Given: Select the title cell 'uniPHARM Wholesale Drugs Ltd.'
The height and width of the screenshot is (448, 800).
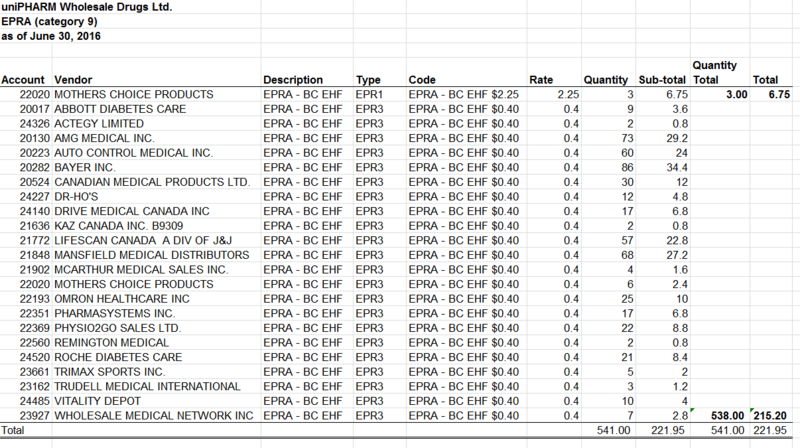Looking at the screenshot, I should 87,7.
